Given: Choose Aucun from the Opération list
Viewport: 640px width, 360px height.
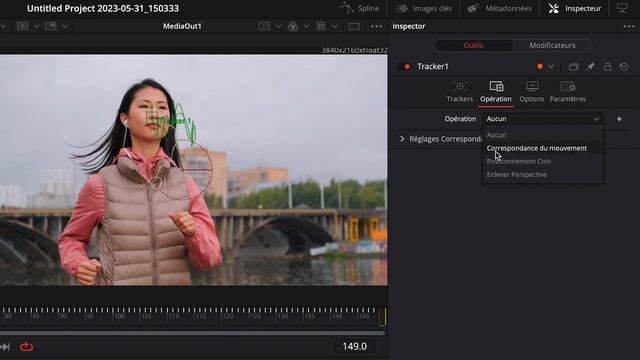Looking at the screenshot, I should pos(542,135).
